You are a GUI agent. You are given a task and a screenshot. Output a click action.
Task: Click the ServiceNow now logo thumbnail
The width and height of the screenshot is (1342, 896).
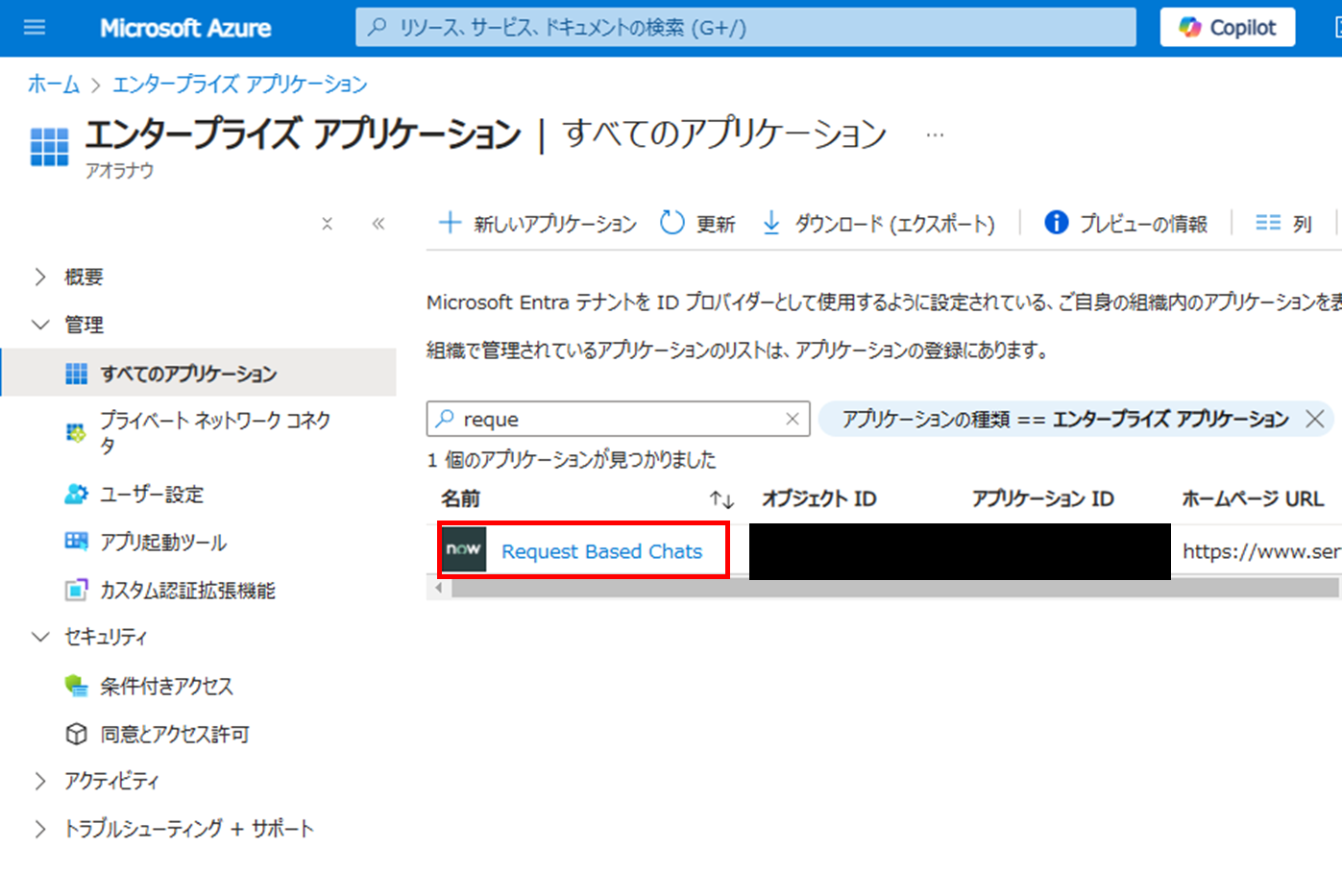[x=464, y=549]
